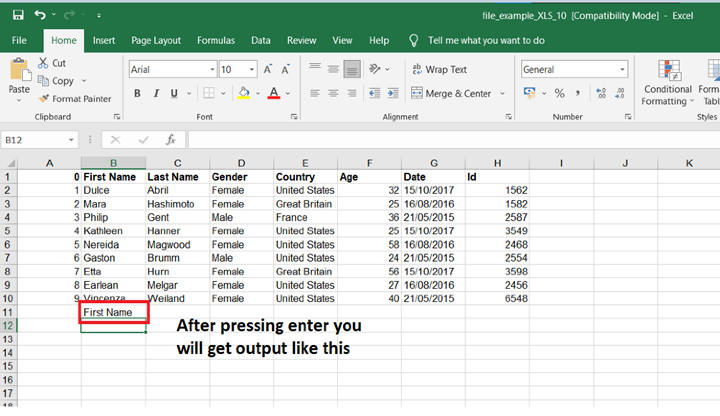Click the Increase Font Size icon
The image size is (720, 416).
tap(269, 69)
